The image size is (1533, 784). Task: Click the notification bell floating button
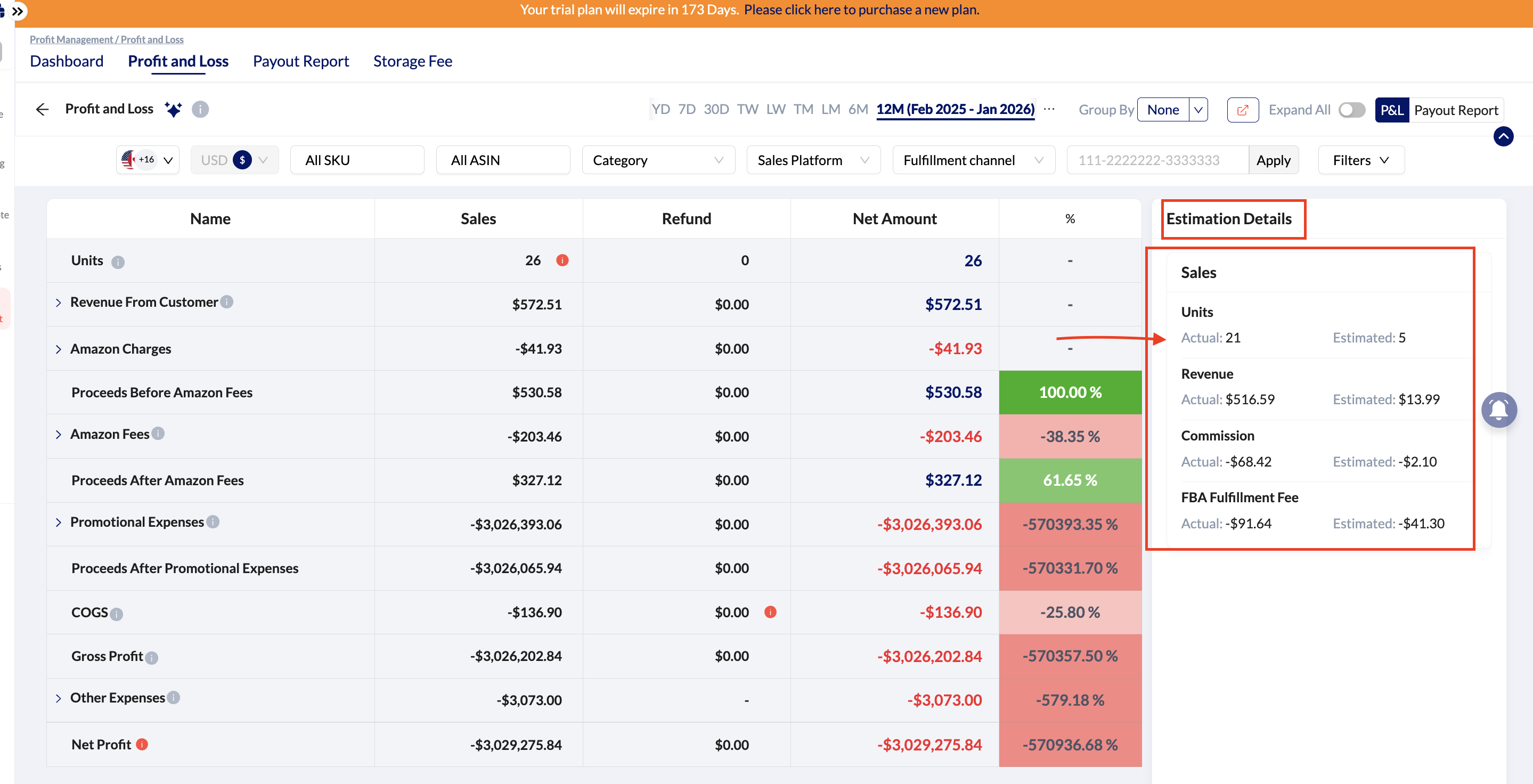[1498, 410]
